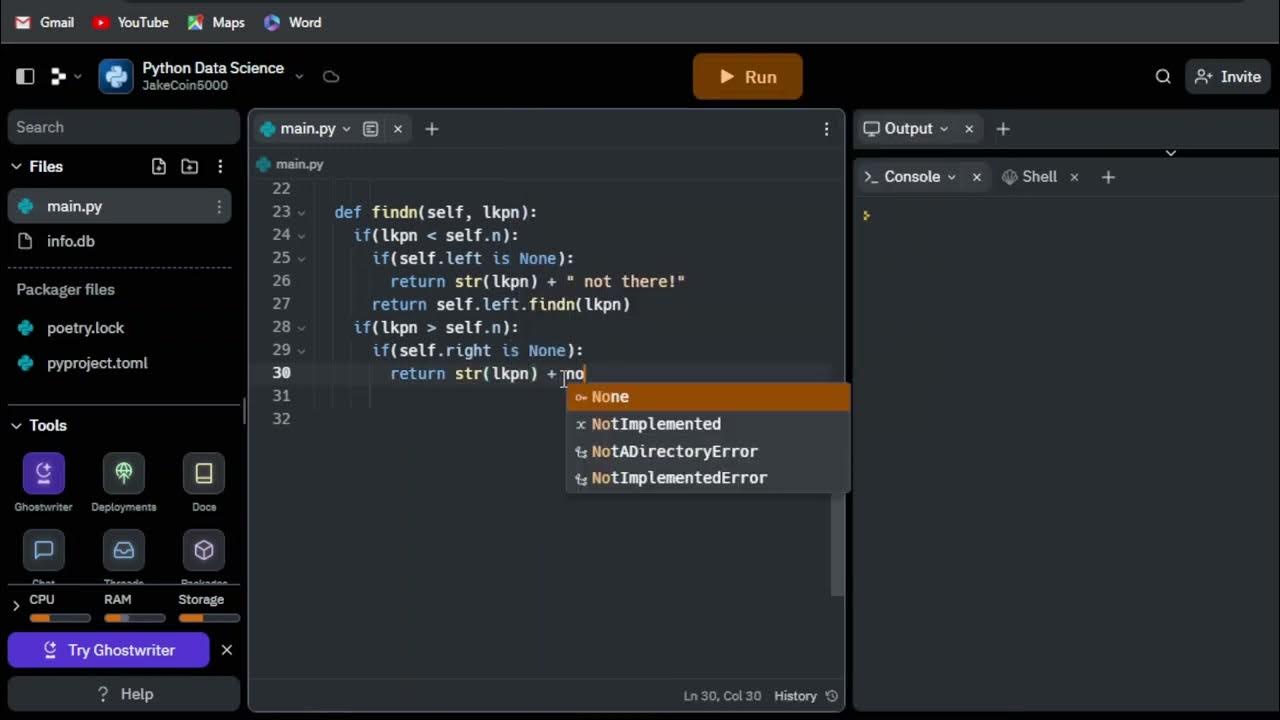The width and height of the screenshot is (1280, 720).
Task: Click the RAM usage bar
Action: coord(134,618)
